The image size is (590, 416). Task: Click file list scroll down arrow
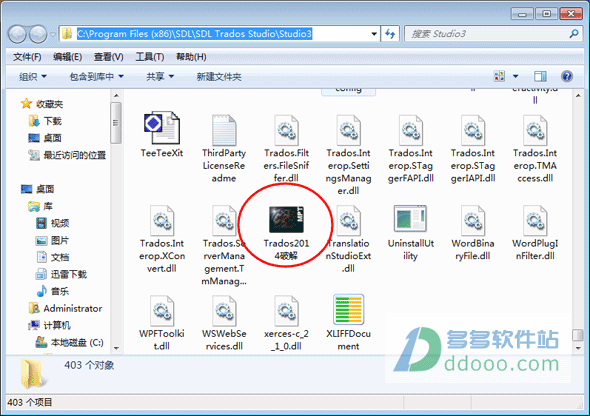click(x=578, y=348)
